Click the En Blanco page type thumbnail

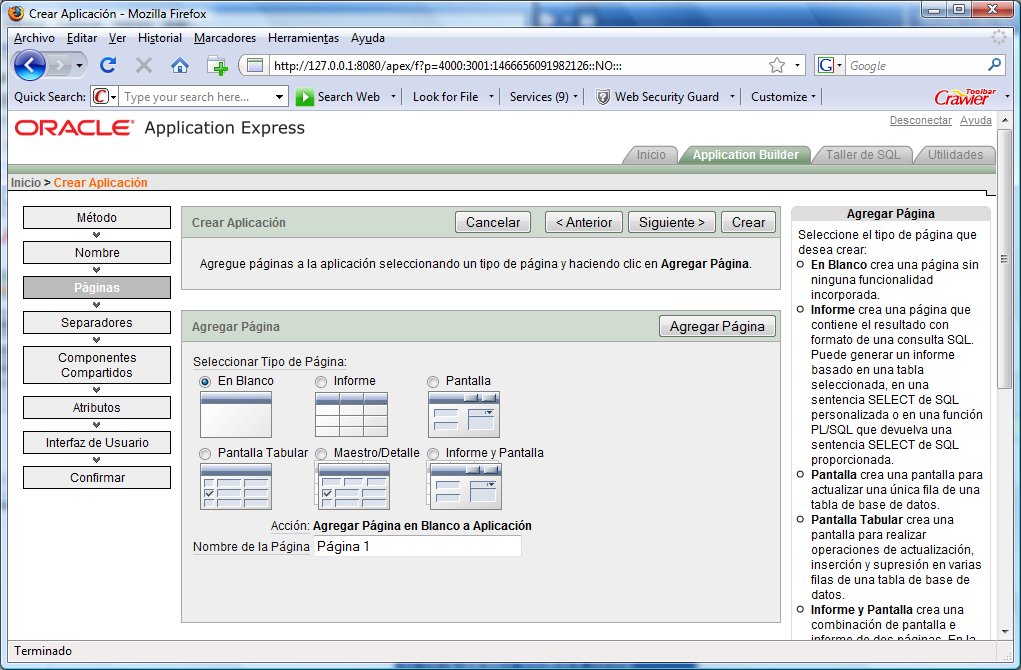pos(236,415)
